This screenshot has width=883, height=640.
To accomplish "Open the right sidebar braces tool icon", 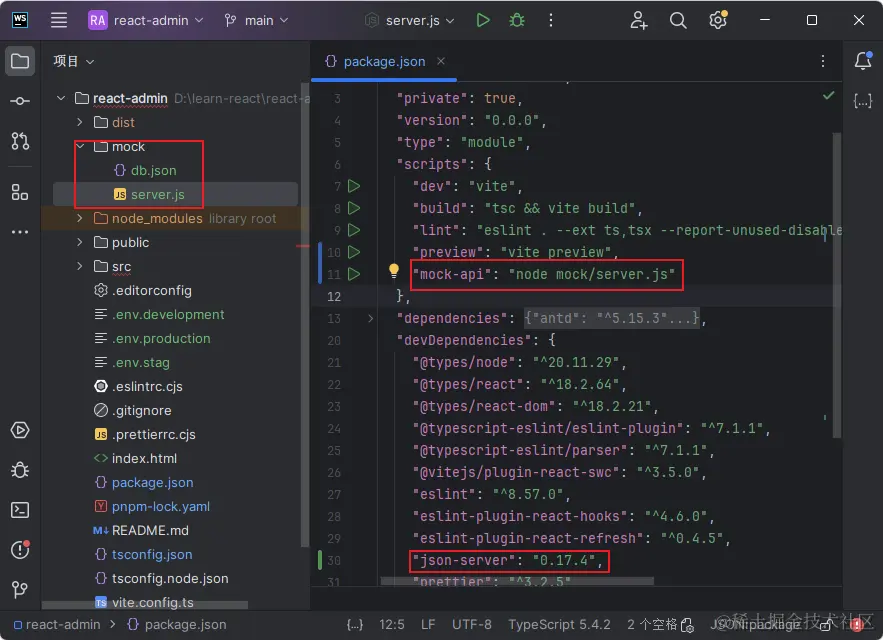I will click(x=863, y=101).
